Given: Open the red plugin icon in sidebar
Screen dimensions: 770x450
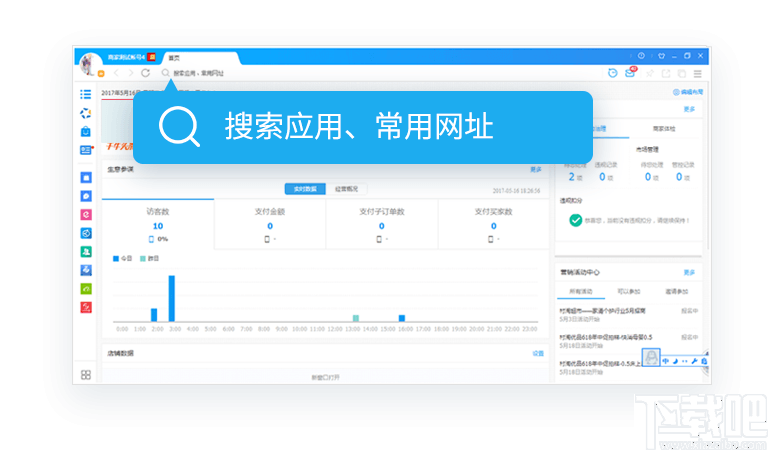Looking at the screenshot, I should (86, 308).
